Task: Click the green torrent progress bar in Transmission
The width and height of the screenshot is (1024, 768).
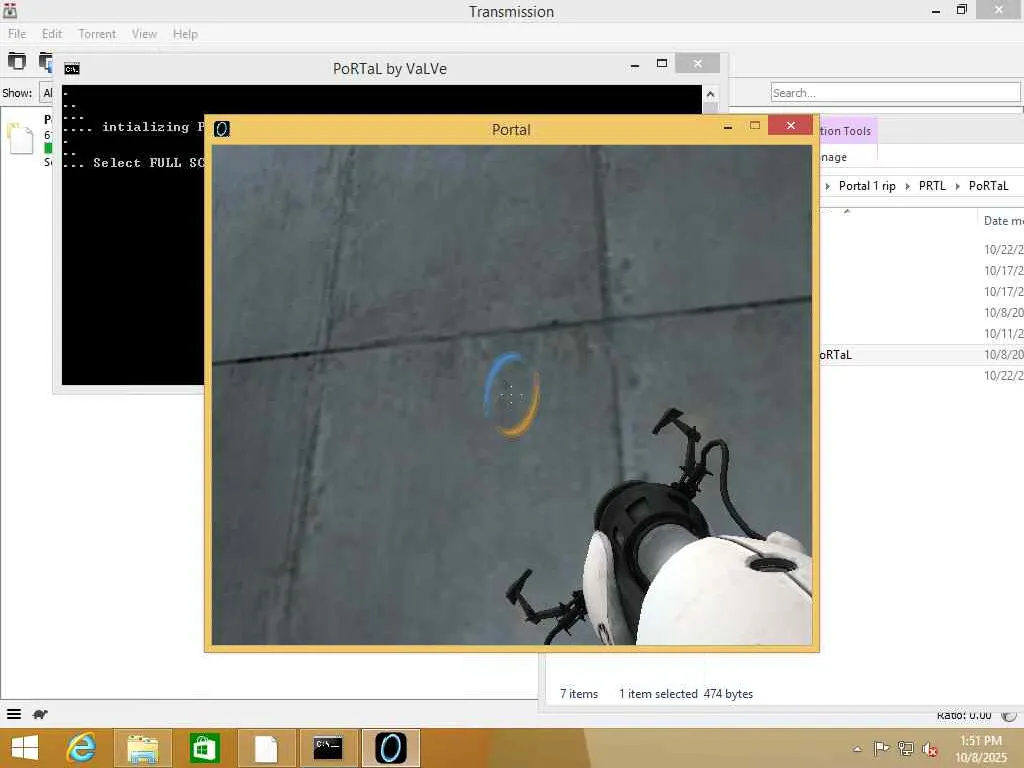Action: coord(48,148)
